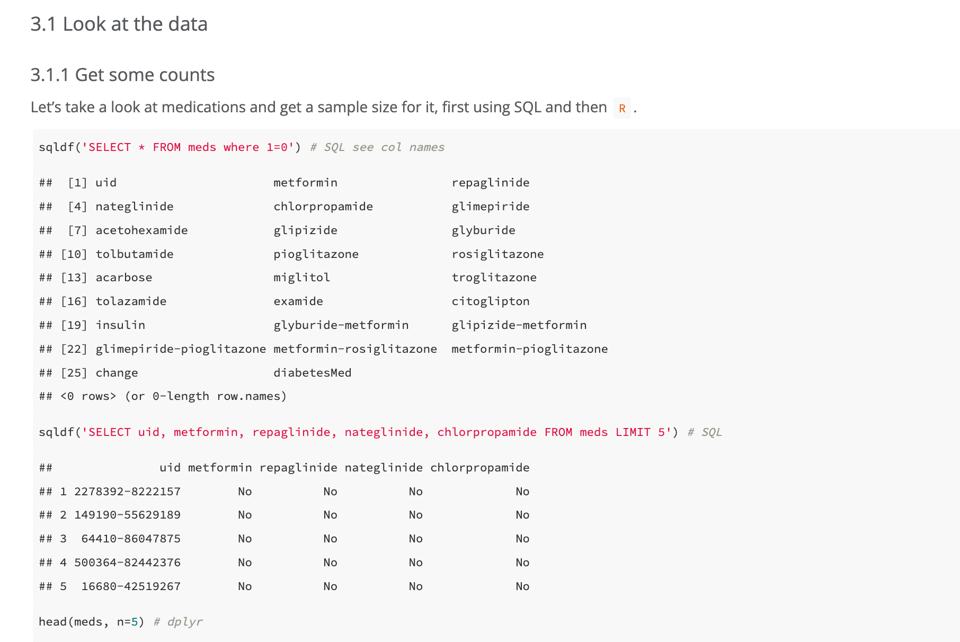Image resolution: width=960 pixels, height=642 pixels.
Task: Click the uid value 2278392-8222157
Action: (127, 491)
